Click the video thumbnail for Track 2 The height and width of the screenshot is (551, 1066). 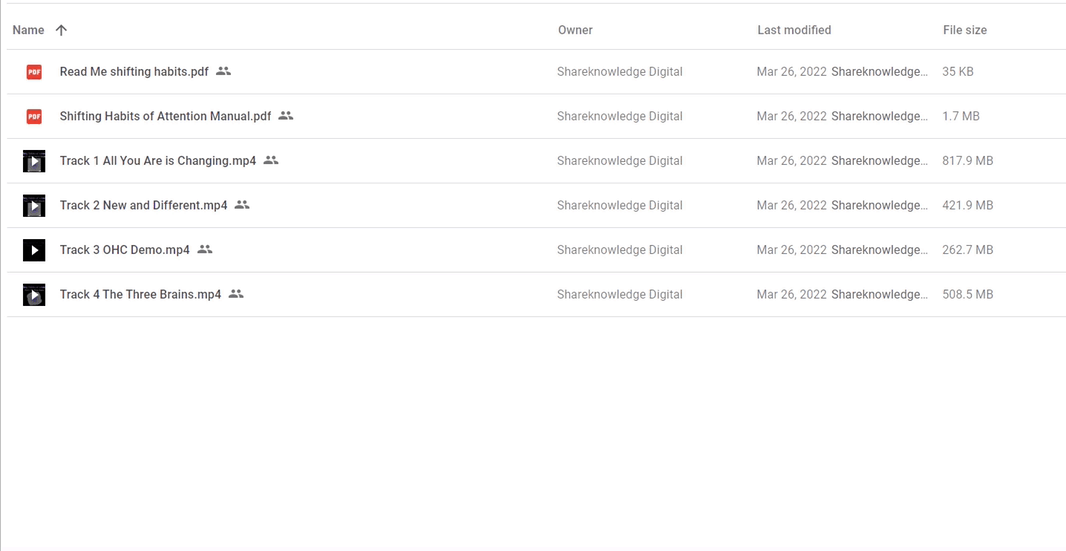(34, 205)
